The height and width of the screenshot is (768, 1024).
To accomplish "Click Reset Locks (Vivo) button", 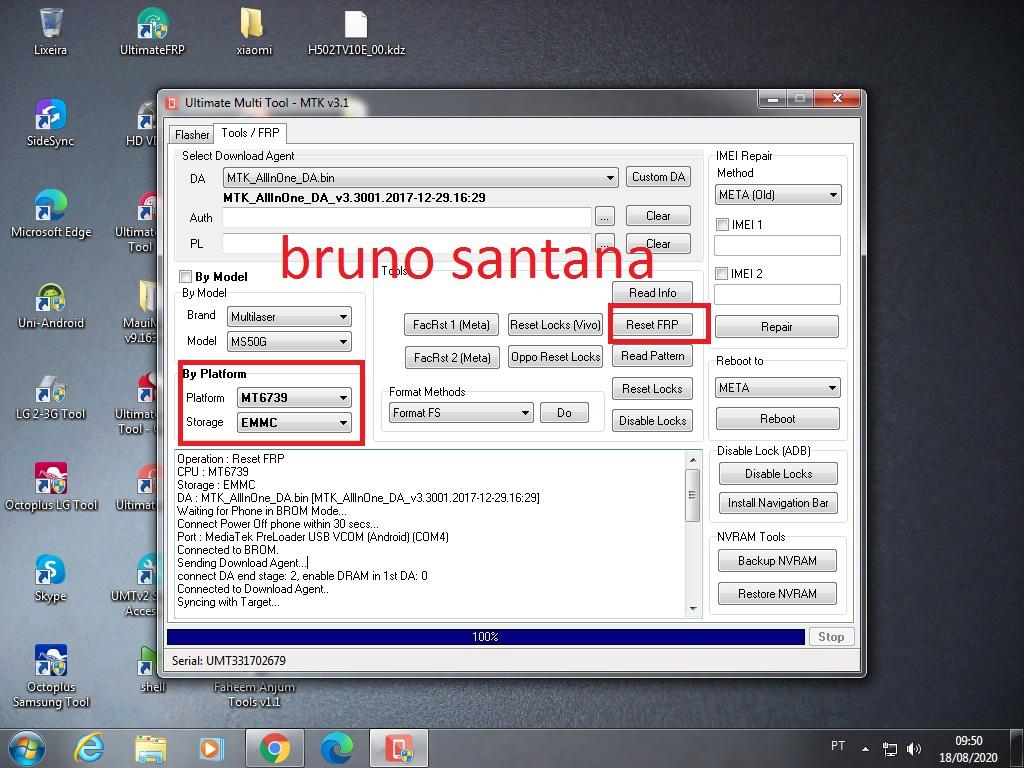I will click(555, 325).
